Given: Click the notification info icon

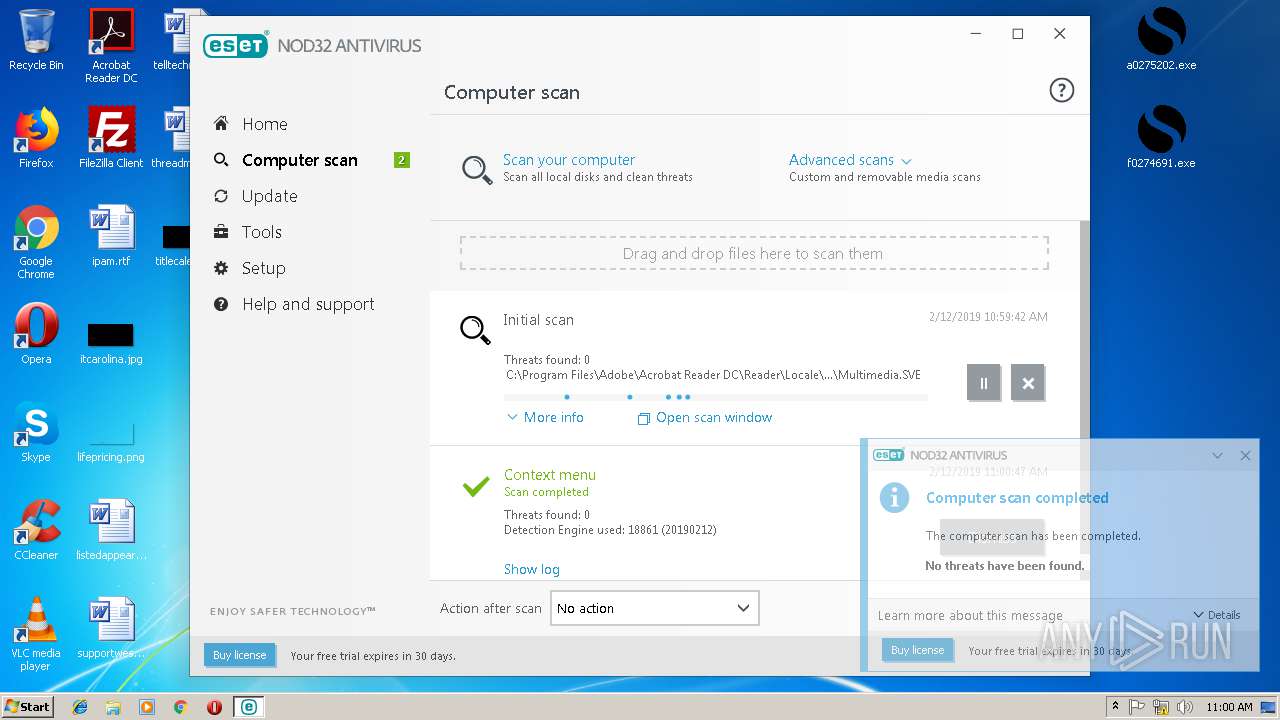Looking at the screenshot, I should (x=894, y=498).
